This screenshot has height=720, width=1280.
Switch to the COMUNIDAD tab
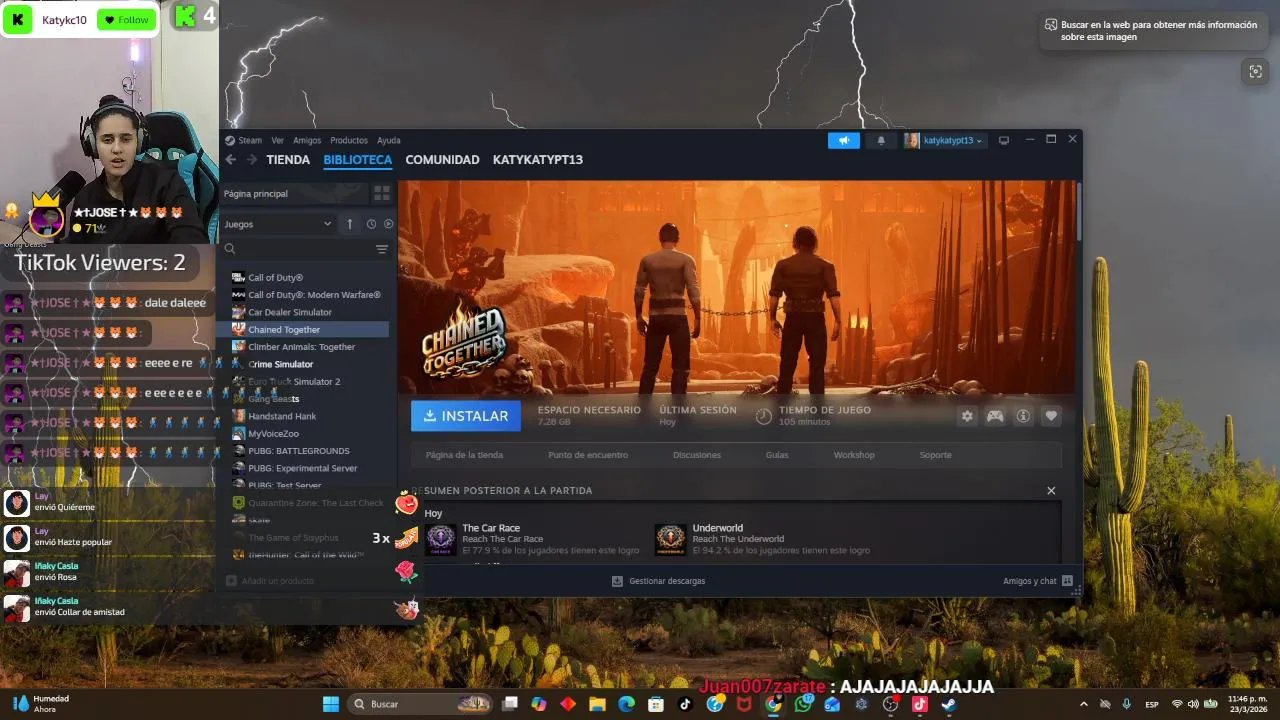pos(442,160)
